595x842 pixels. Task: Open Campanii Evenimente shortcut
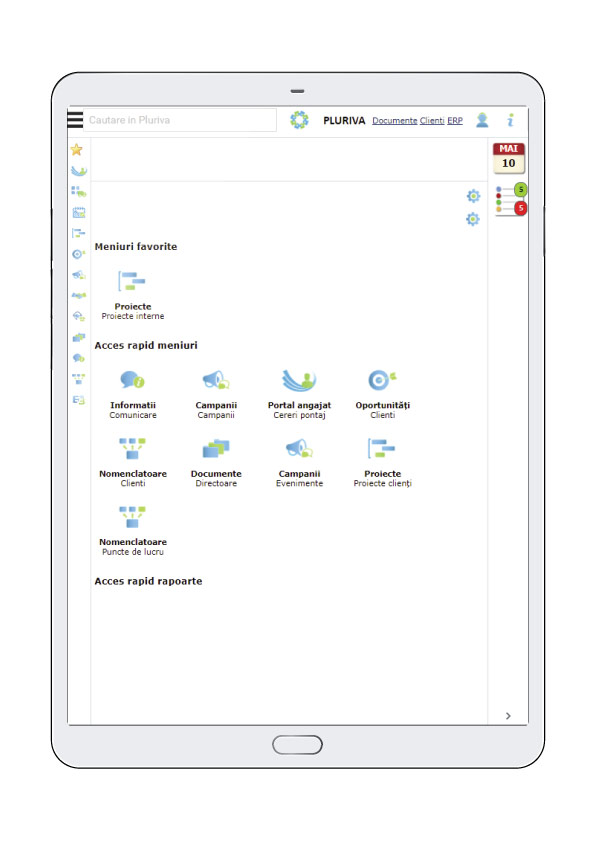point(299,462)
